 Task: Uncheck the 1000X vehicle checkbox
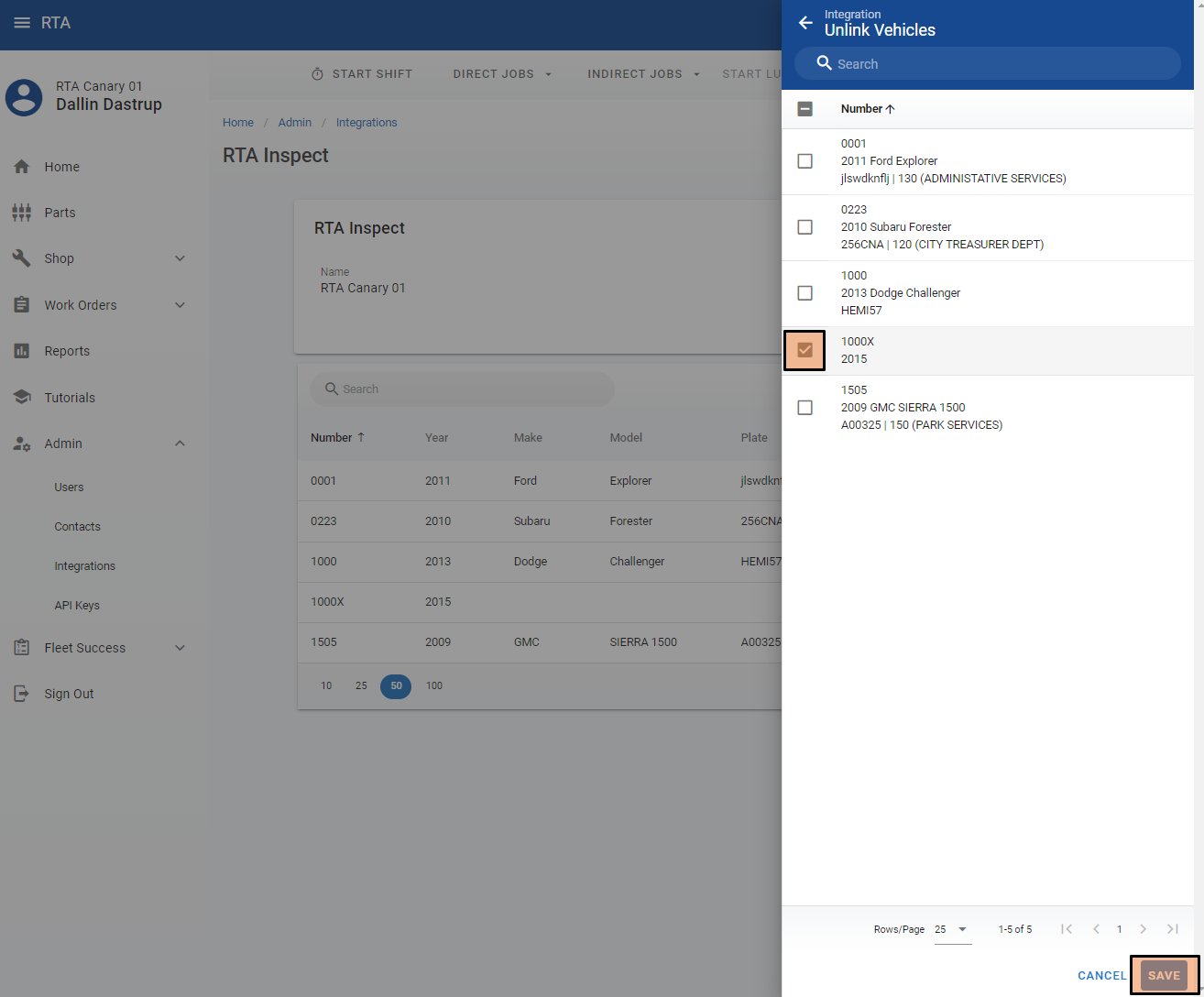pos(804,350)
